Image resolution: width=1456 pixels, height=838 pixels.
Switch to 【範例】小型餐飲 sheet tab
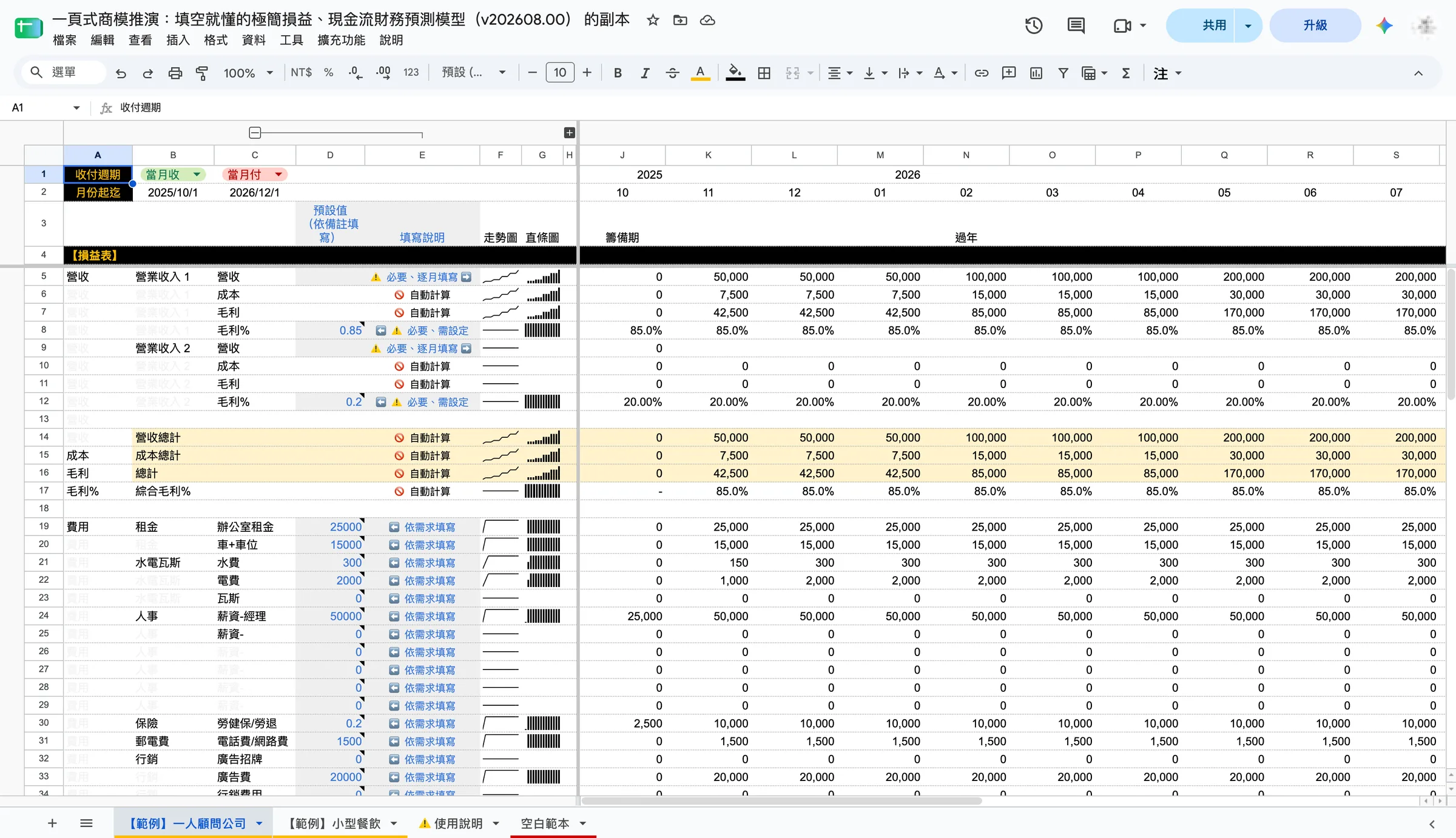click(x=340, y=823)
